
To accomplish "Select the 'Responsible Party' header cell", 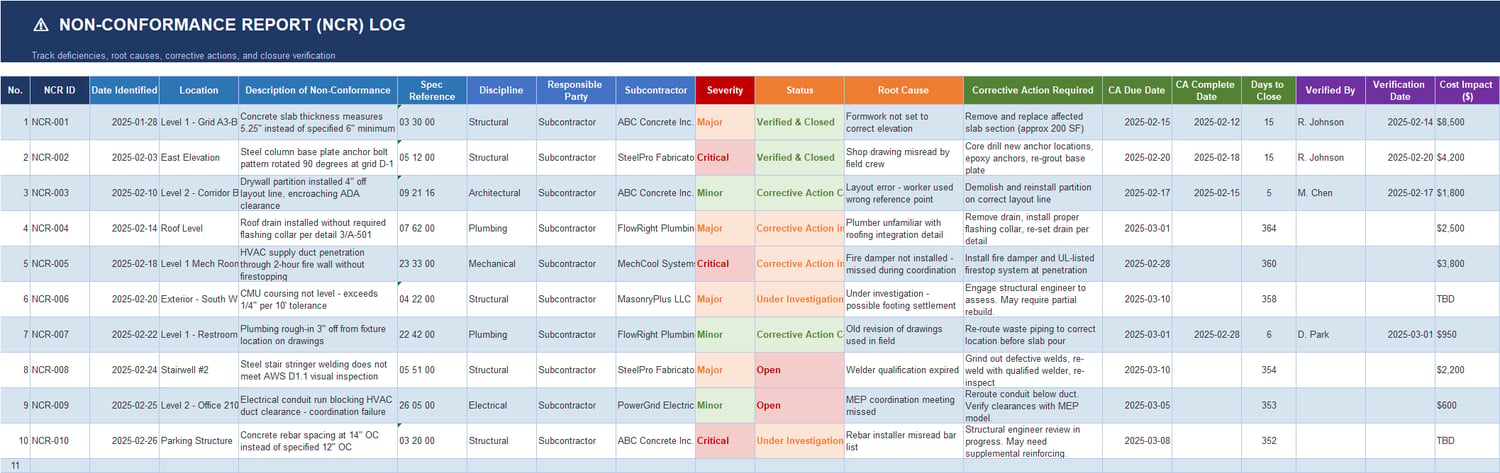I will (x=575, y=90).
